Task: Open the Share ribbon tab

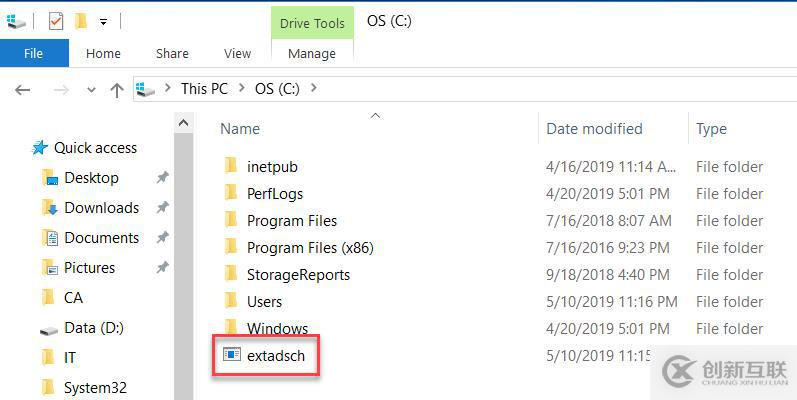Action: click(172, 53)
